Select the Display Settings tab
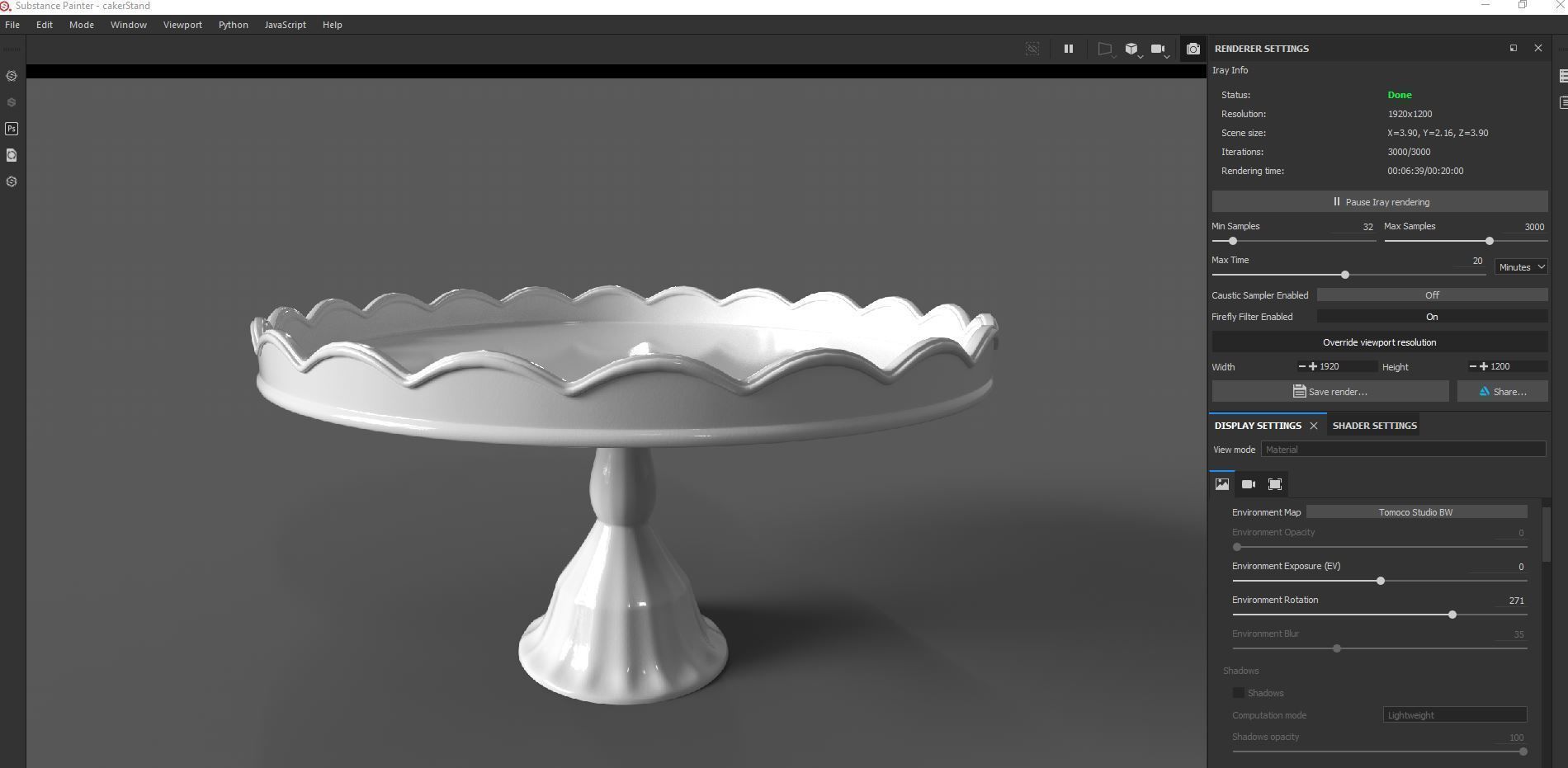Image resolution: width=1568 pixels, height=768 pixels. click(1258, 426)
